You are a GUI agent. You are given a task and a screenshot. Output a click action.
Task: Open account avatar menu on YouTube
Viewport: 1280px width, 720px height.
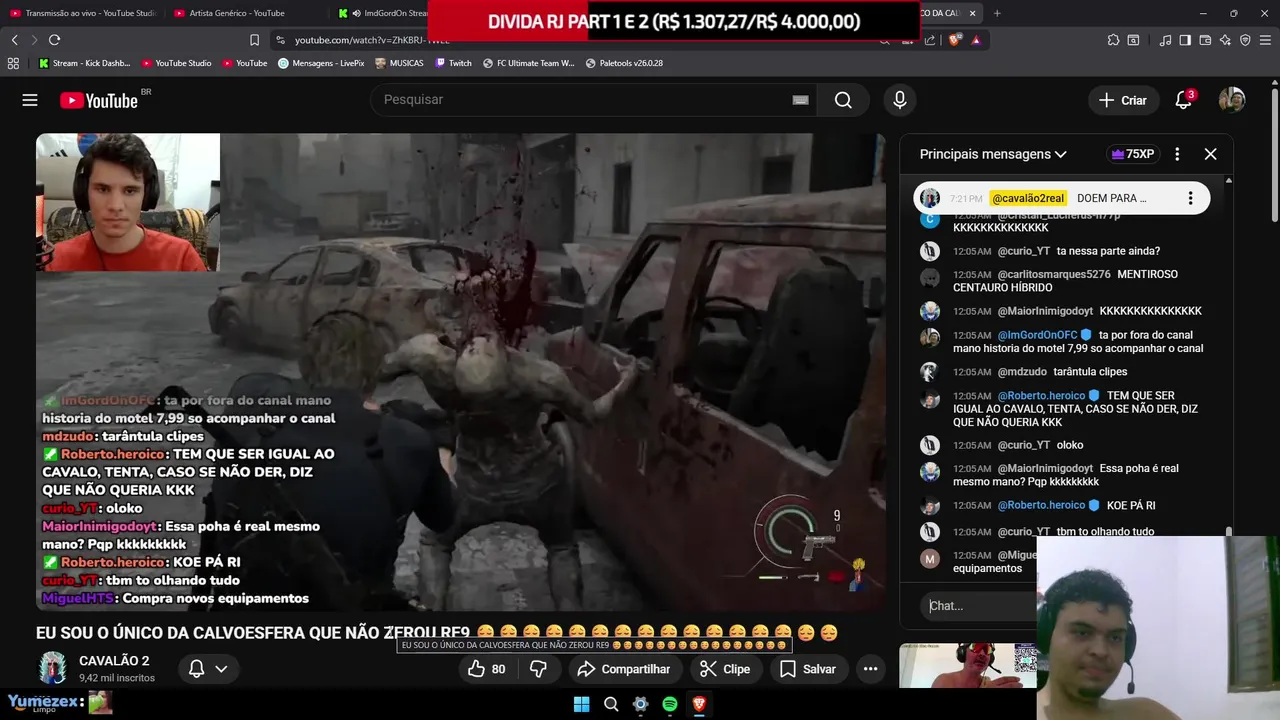click(1232, 100)
